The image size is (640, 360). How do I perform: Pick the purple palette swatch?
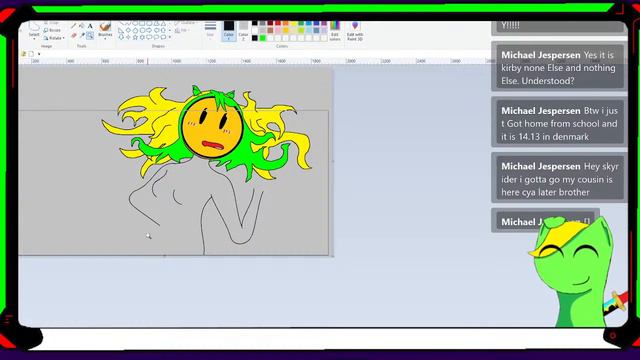point(324,23)
